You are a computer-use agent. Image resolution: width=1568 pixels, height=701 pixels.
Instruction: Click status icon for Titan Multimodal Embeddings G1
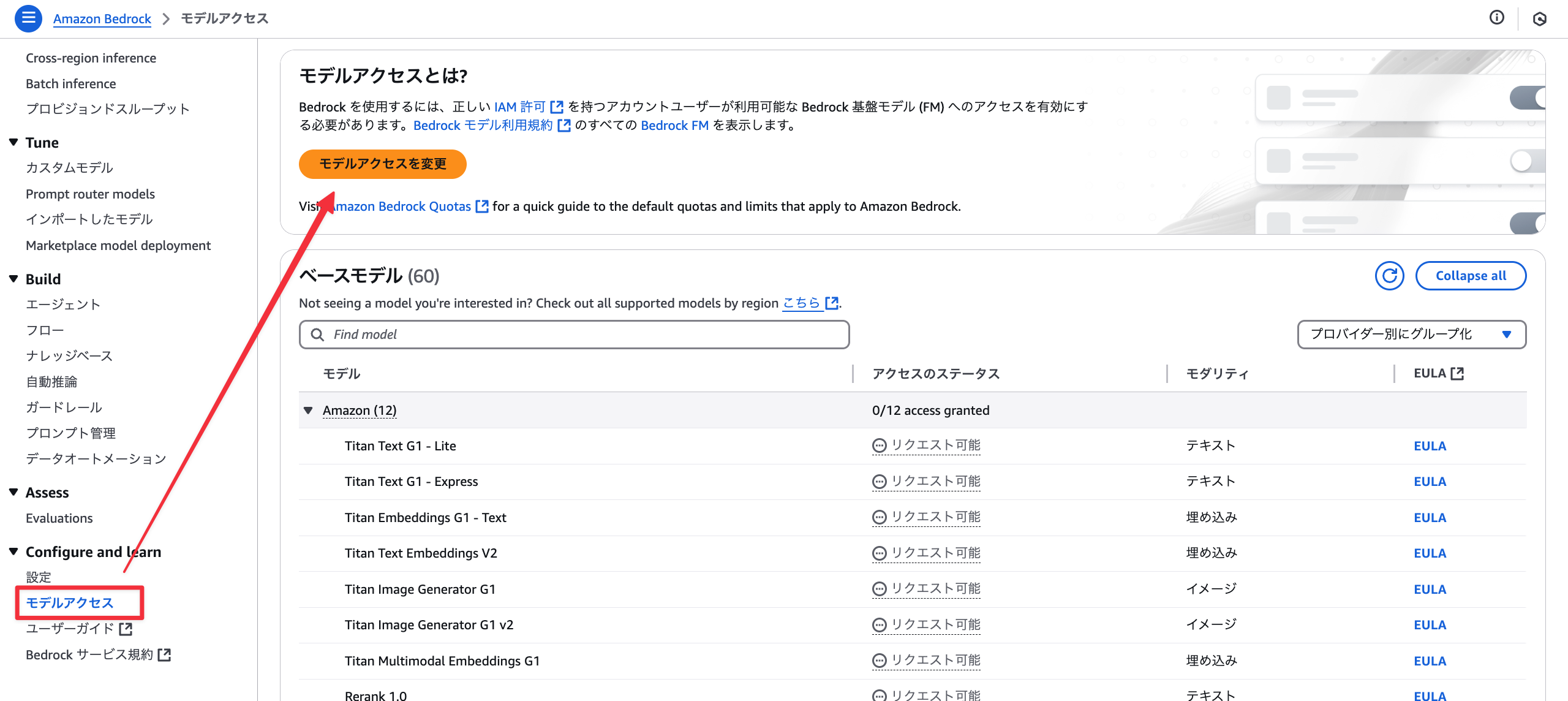tap(879, 661)
